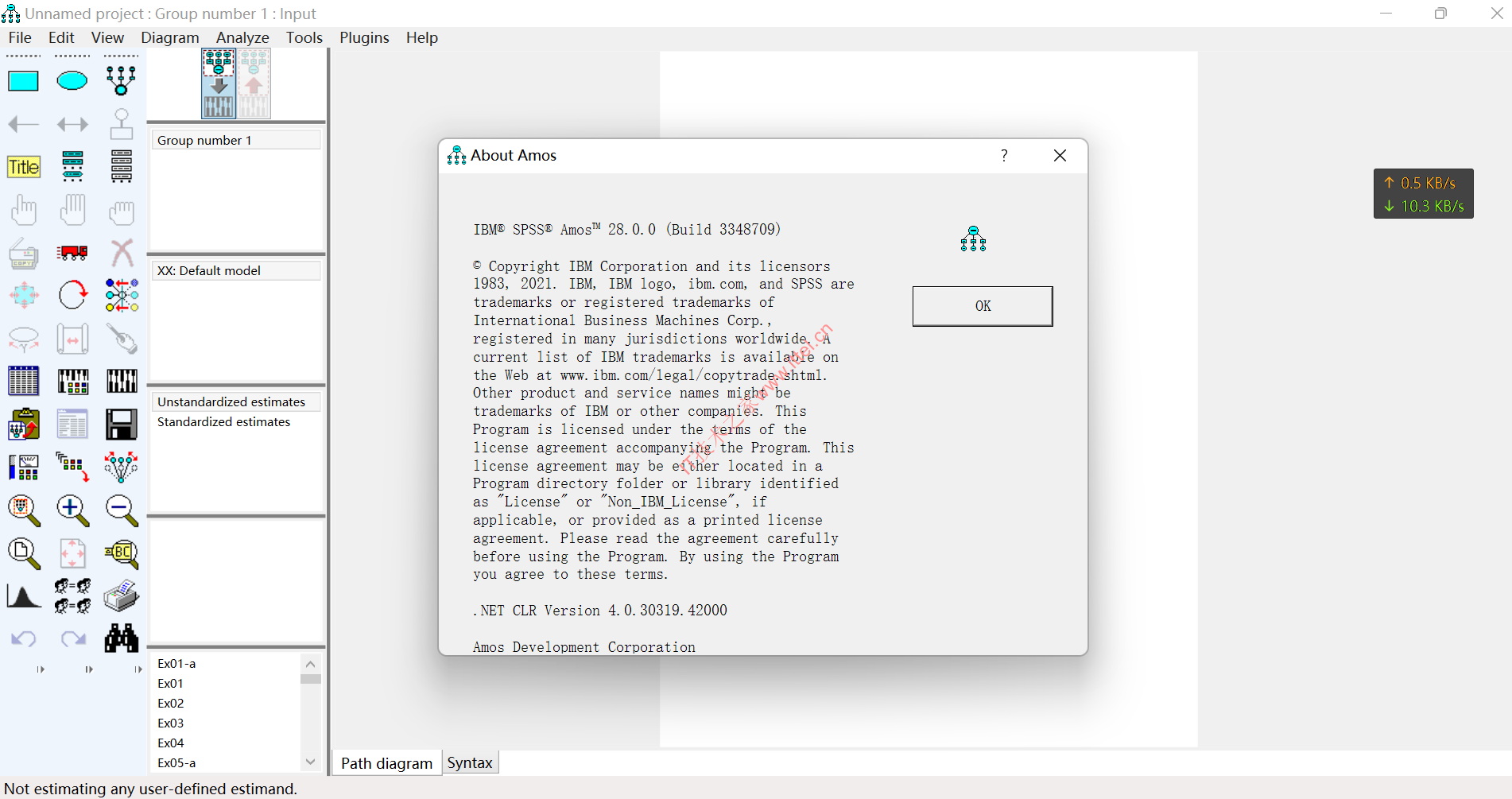Close the About Amos dialog

(1060, 155)
